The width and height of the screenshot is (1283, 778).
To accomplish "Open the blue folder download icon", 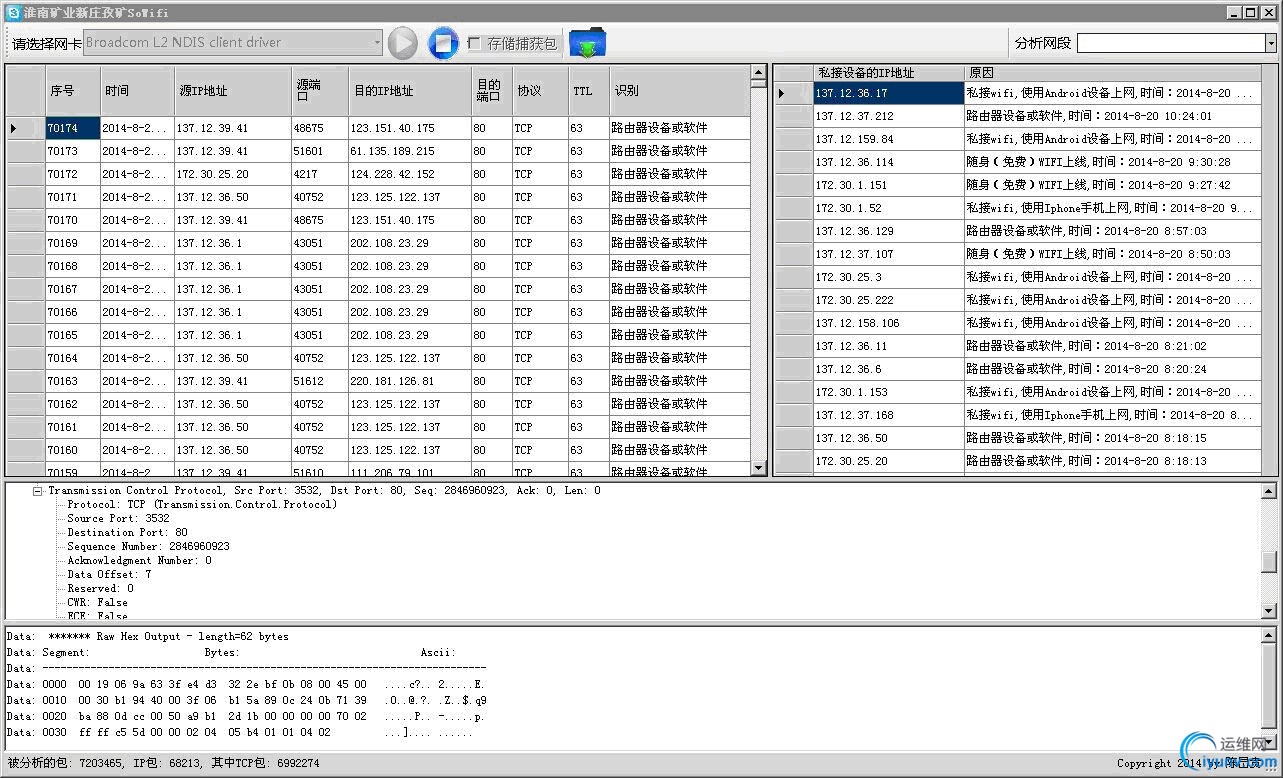I will (588, 43).
